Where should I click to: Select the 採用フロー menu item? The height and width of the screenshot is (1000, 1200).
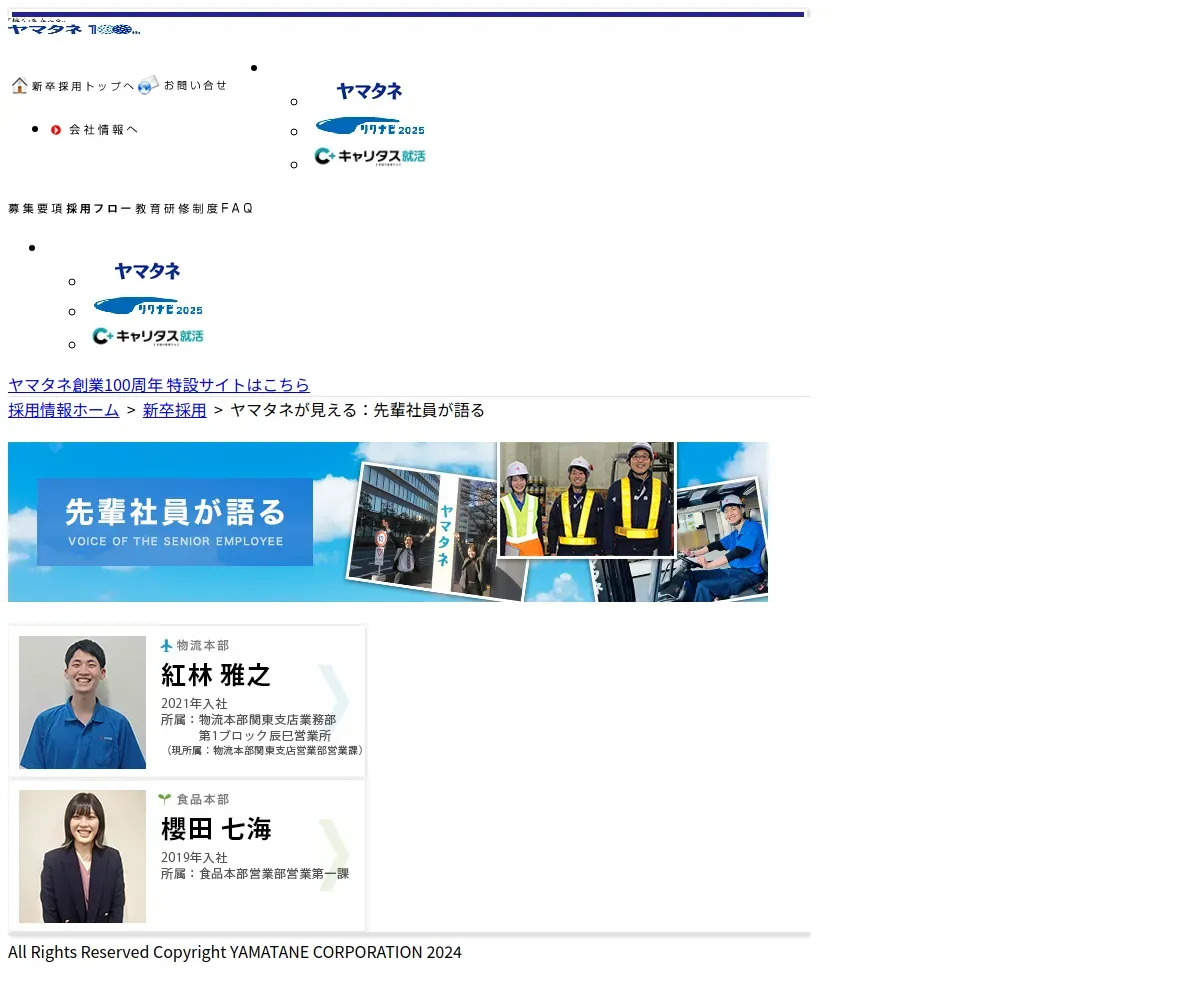pos(99,208)
